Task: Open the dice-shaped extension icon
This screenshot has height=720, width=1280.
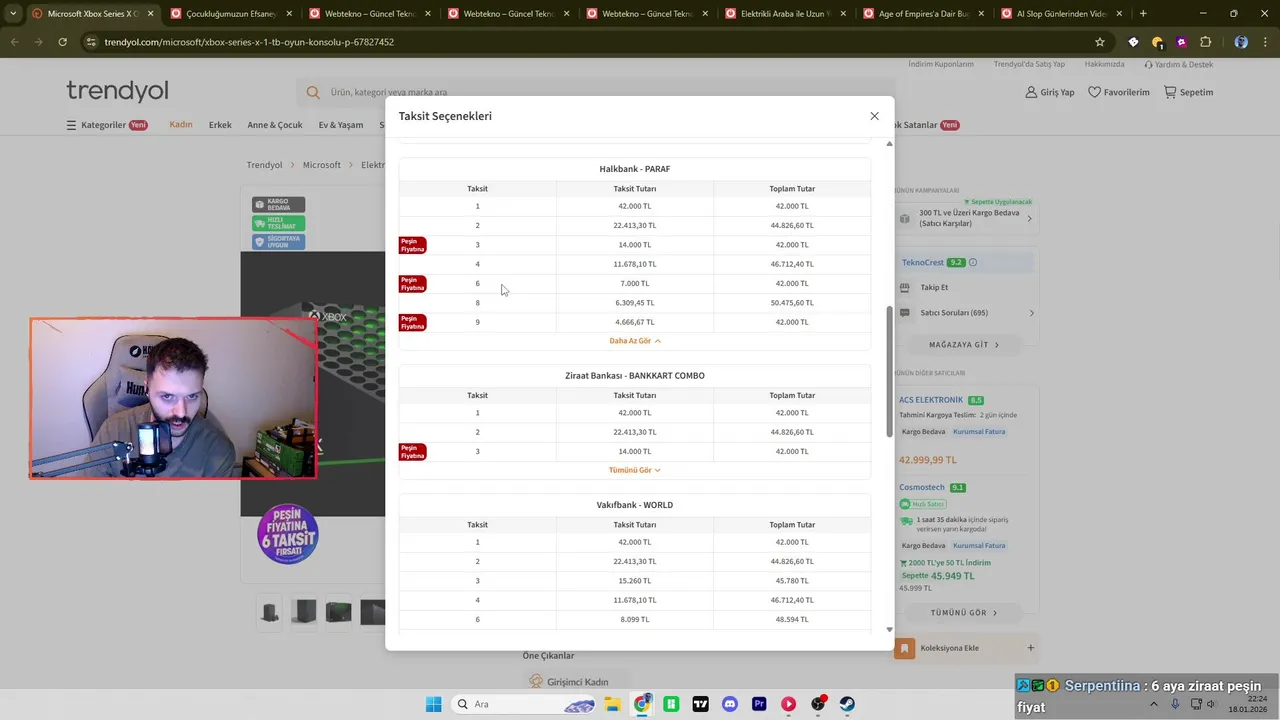Action: pyautogui.click(x=1133, y=42)
